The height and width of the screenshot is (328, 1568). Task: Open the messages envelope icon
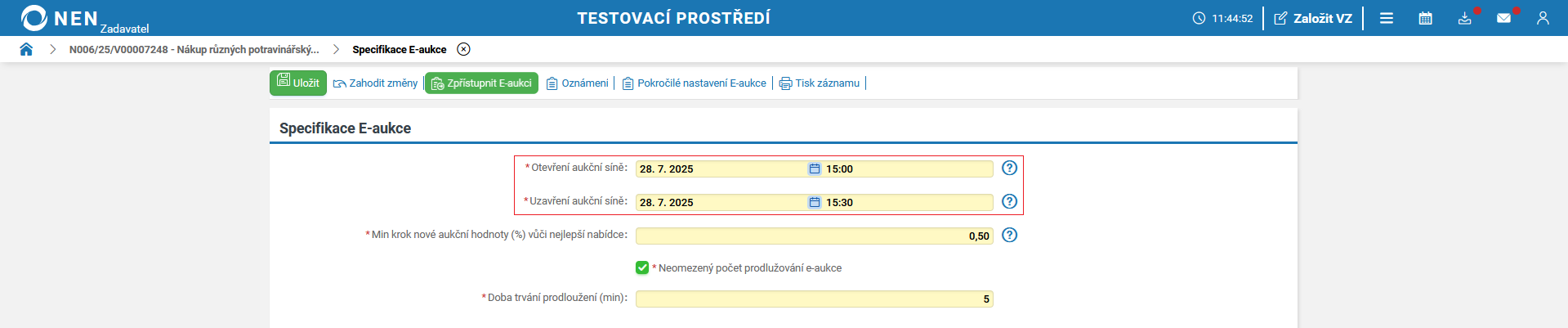(1503, 18)
